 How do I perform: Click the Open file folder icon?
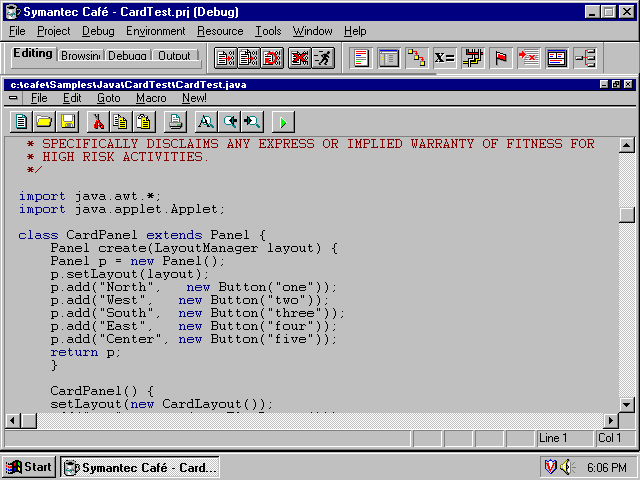44,122
